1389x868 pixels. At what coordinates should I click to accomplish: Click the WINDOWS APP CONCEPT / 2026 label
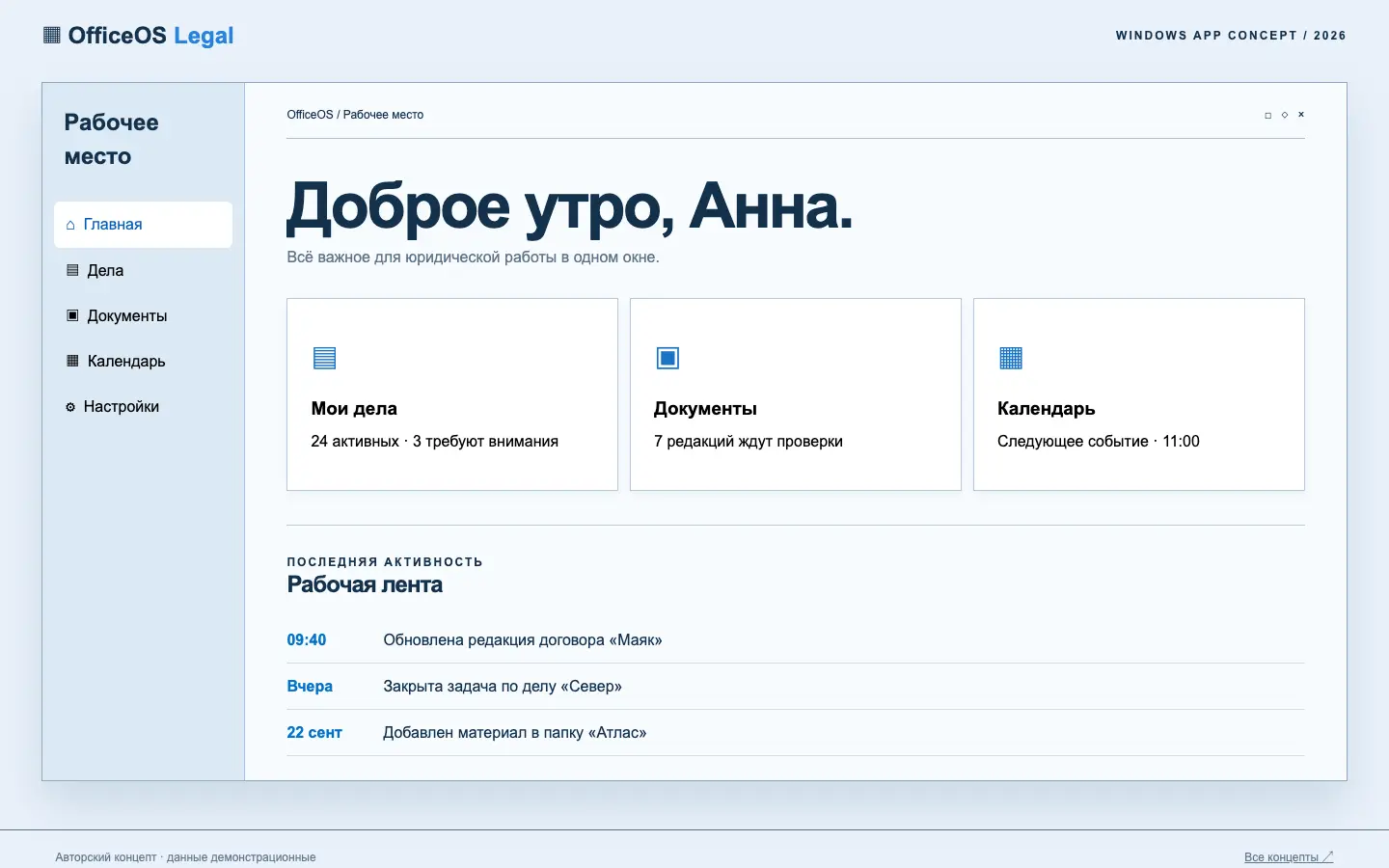click(1231, 36)
